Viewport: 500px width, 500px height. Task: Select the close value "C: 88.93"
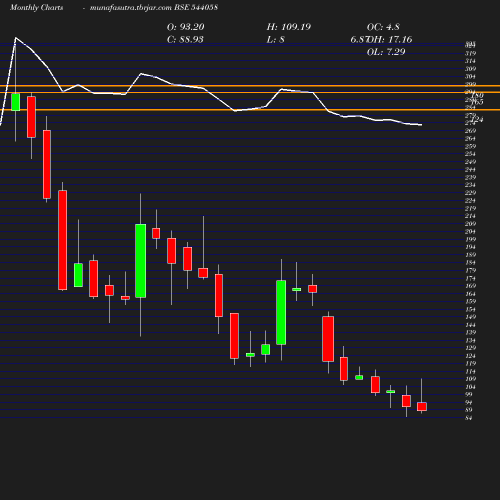click(185, 39)
